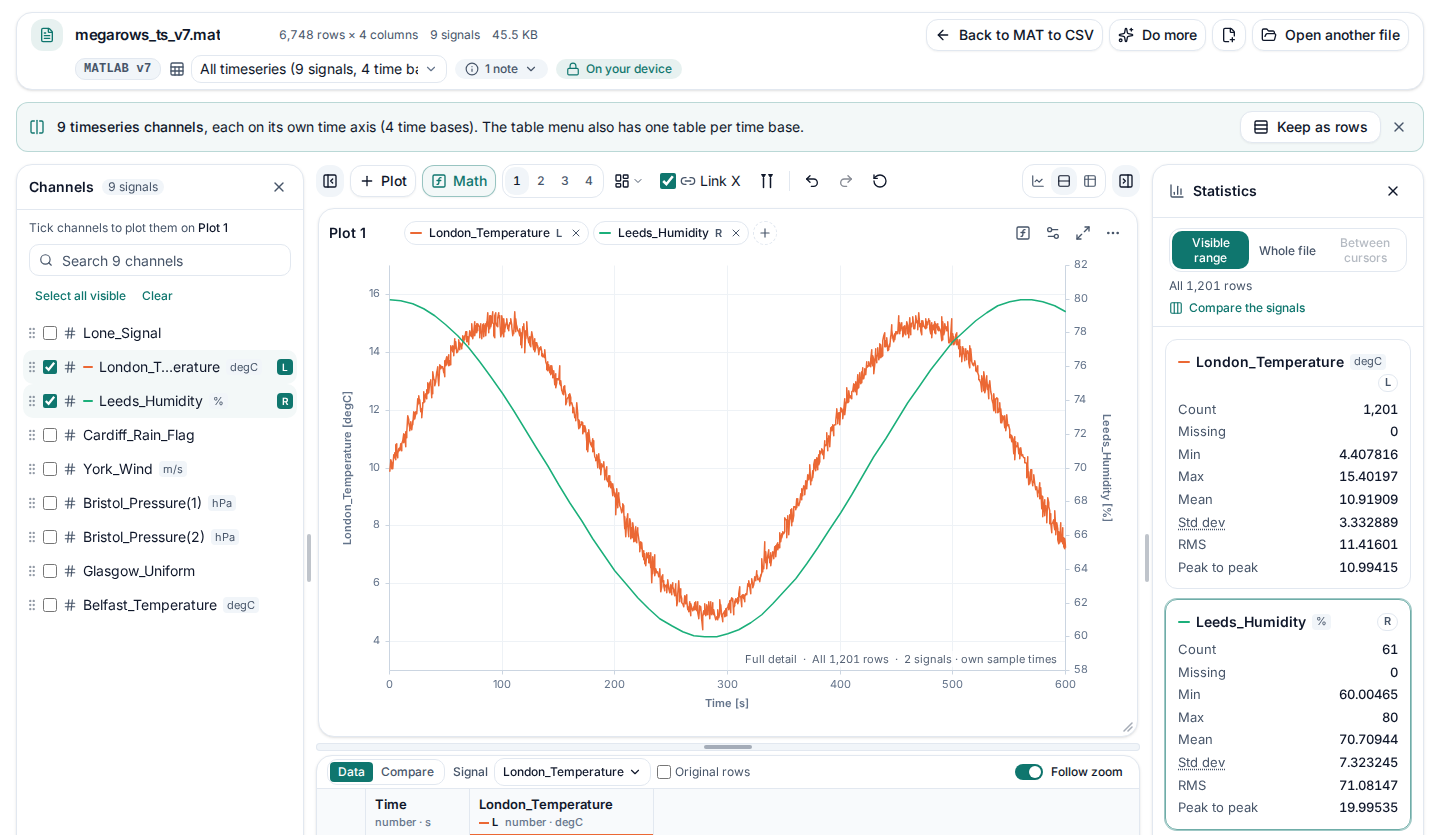This screenshot has width=1440, height=835.
Task: Enable the Original rows checkbox
Action: coord(664,772)
